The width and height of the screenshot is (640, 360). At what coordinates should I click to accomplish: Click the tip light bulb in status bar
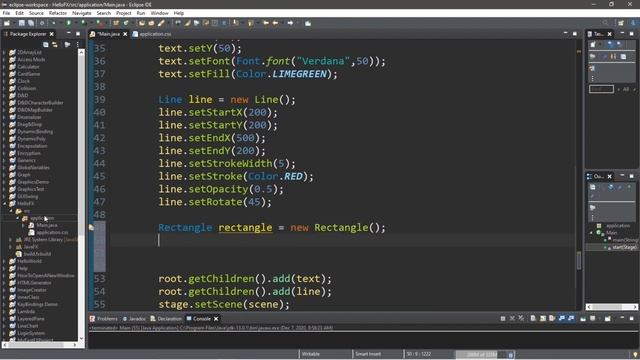635,354
